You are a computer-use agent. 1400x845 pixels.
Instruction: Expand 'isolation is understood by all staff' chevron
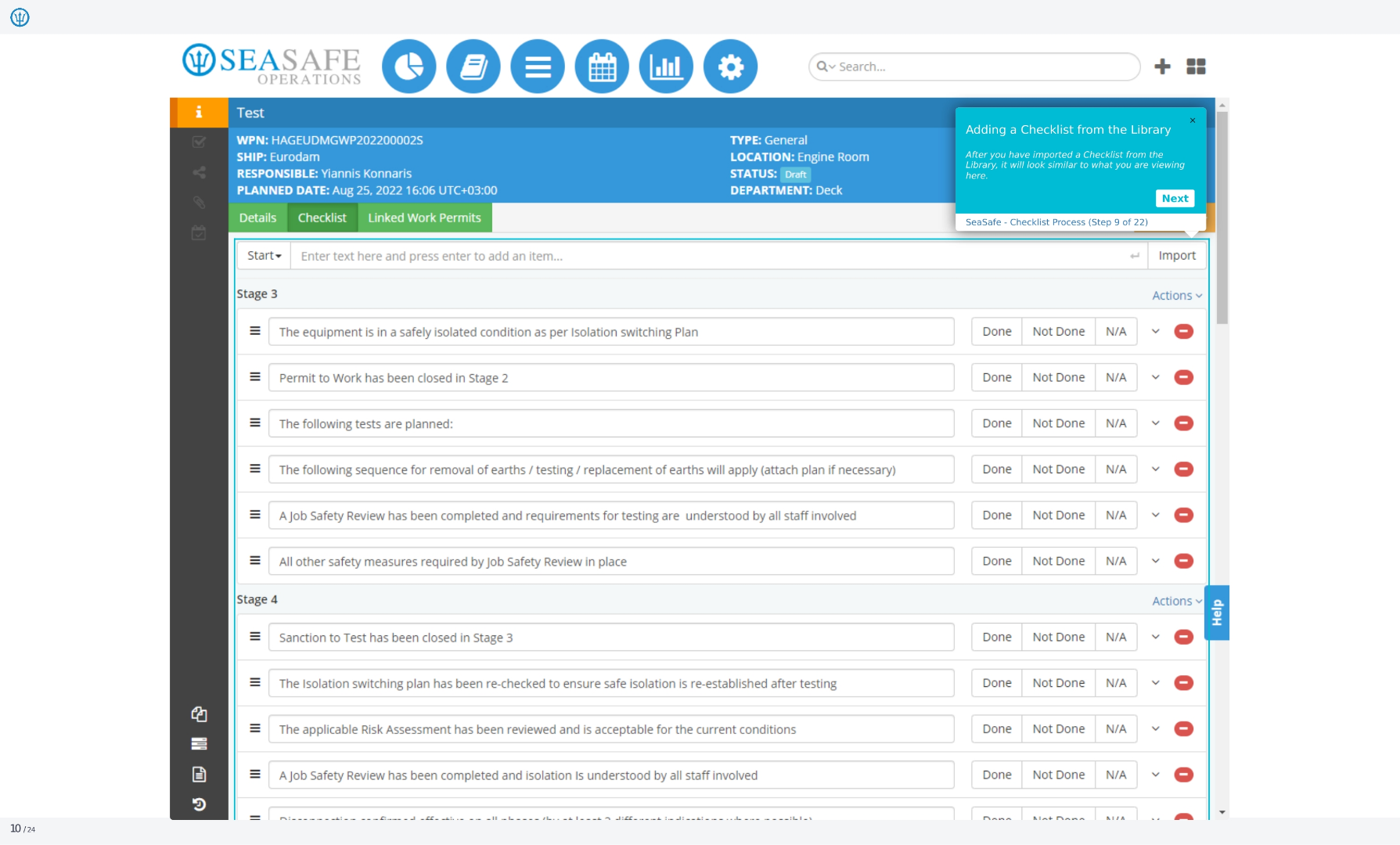point(1155,775)
